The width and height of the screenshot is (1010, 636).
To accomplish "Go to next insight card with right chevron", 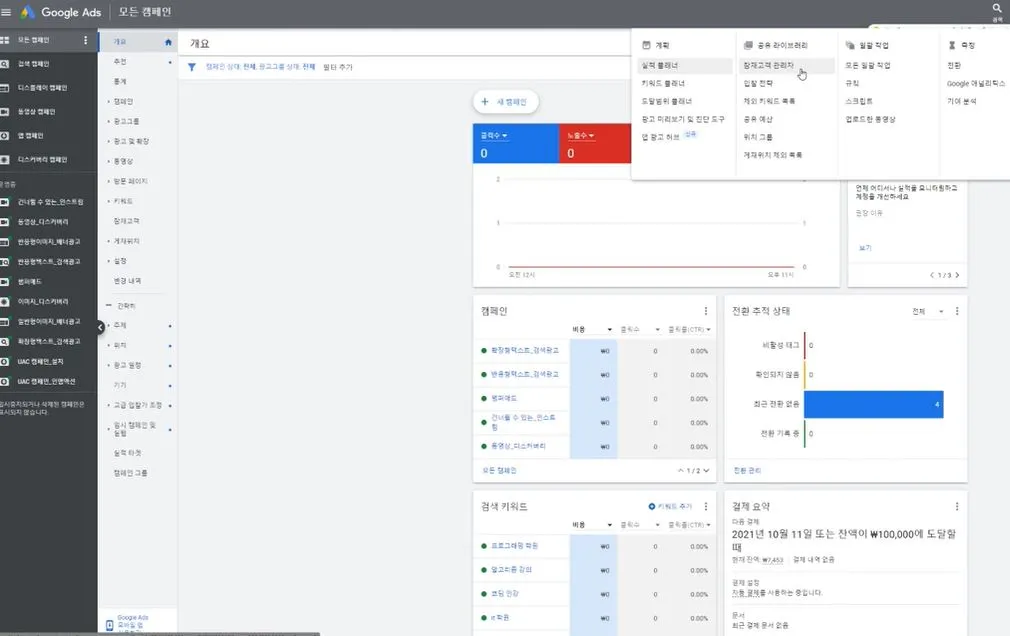I will point(957,275).
